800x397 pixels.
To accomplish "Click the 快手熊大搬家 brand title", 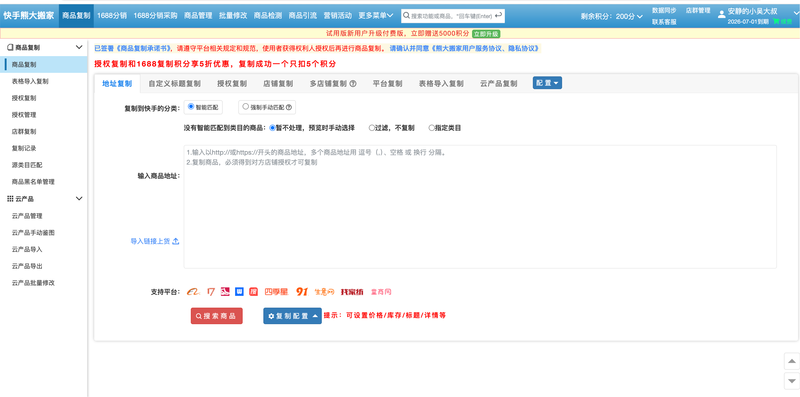I will [29, 16].
